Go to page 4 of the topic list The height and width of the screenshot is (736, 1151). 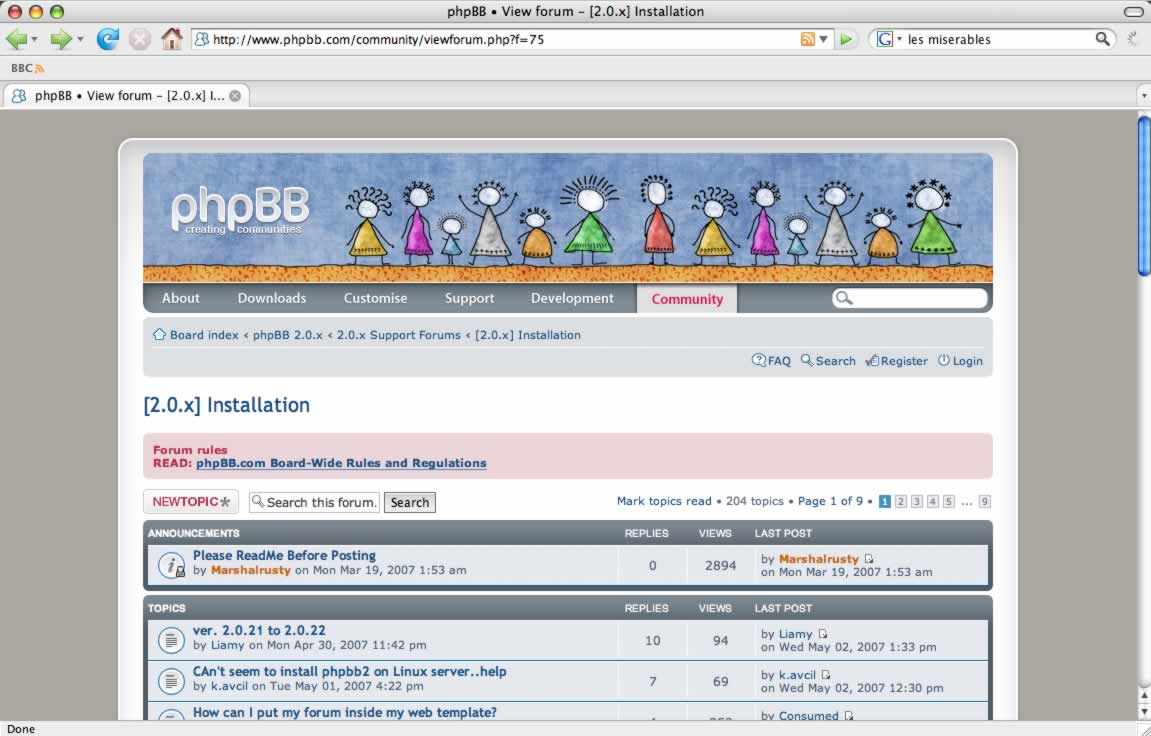(x=933, y=501)
